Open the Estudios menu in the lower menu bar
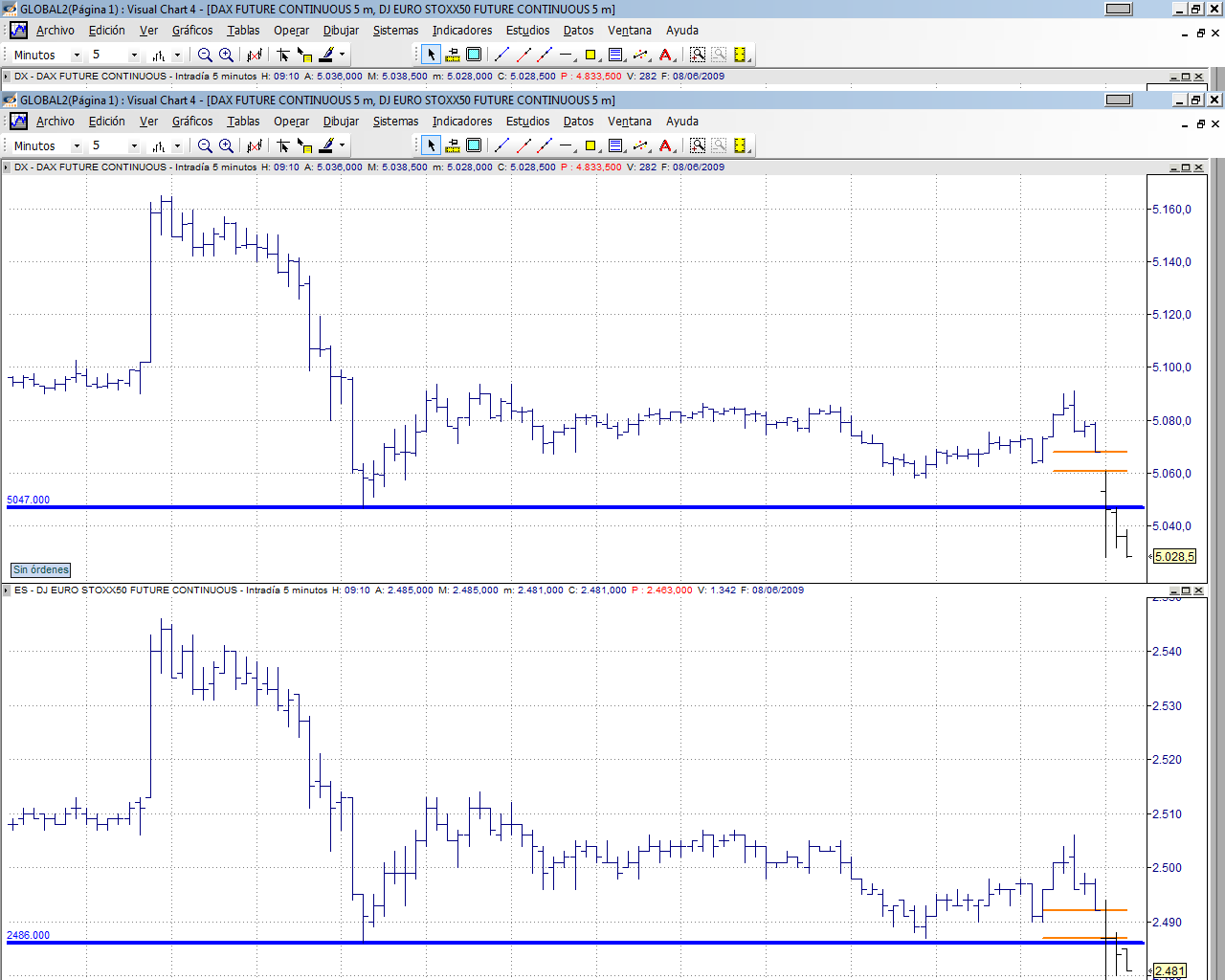 pos(528,122)
